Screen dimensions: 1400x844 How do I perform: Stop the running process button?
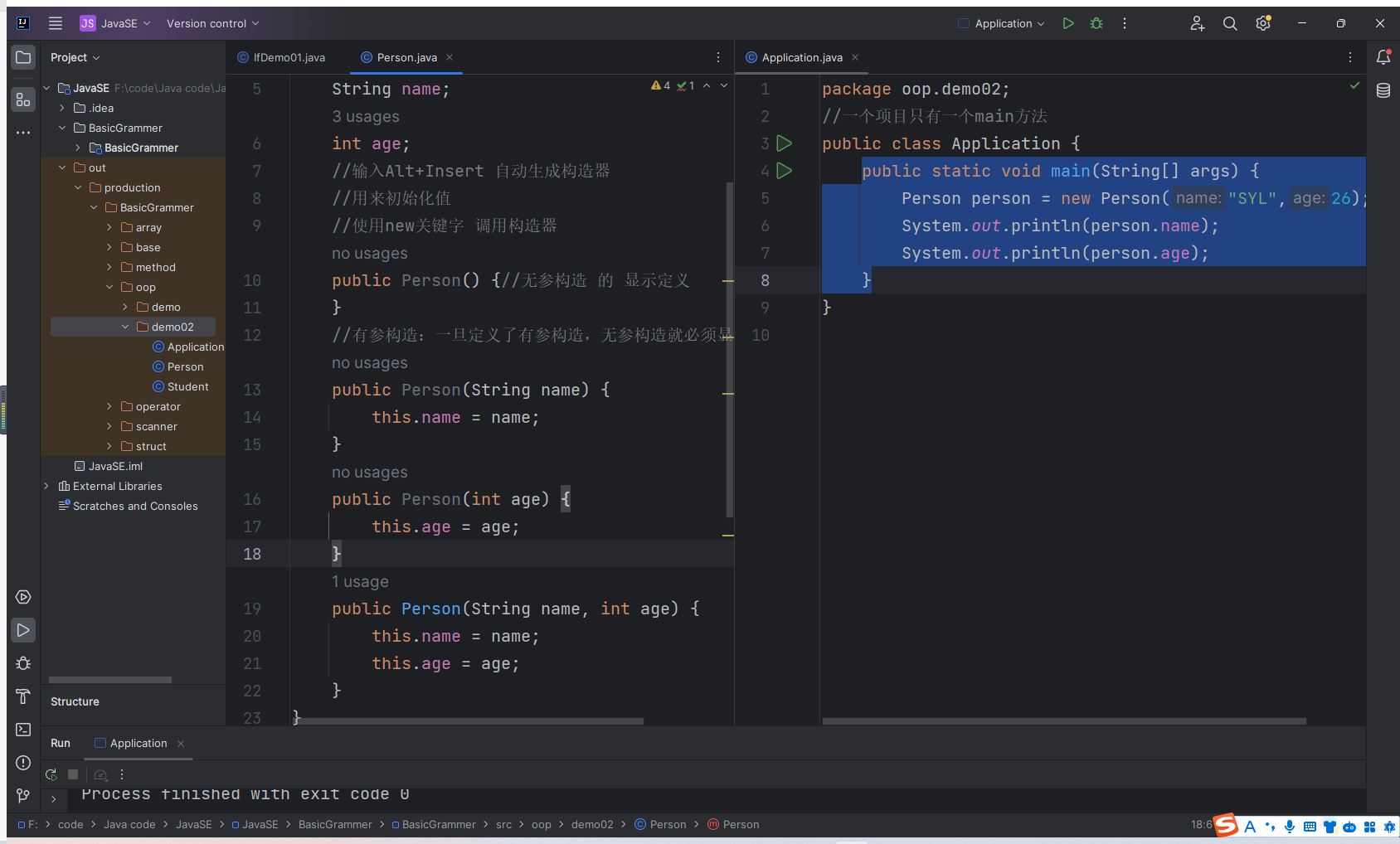pos(73,774)
